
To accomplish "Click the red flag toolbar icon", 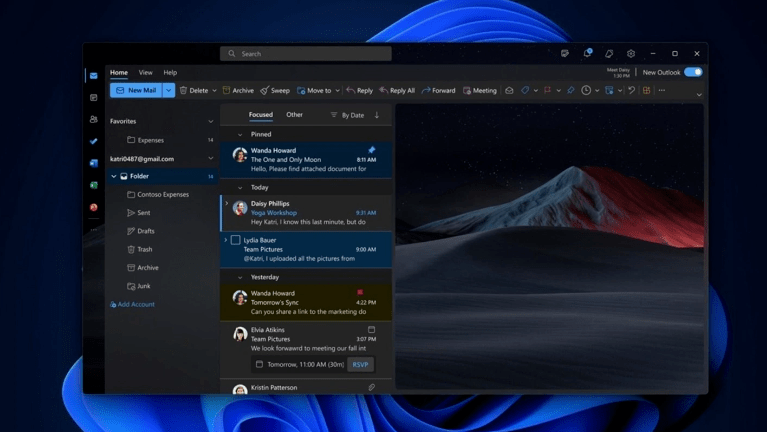I will coord(547,91).
